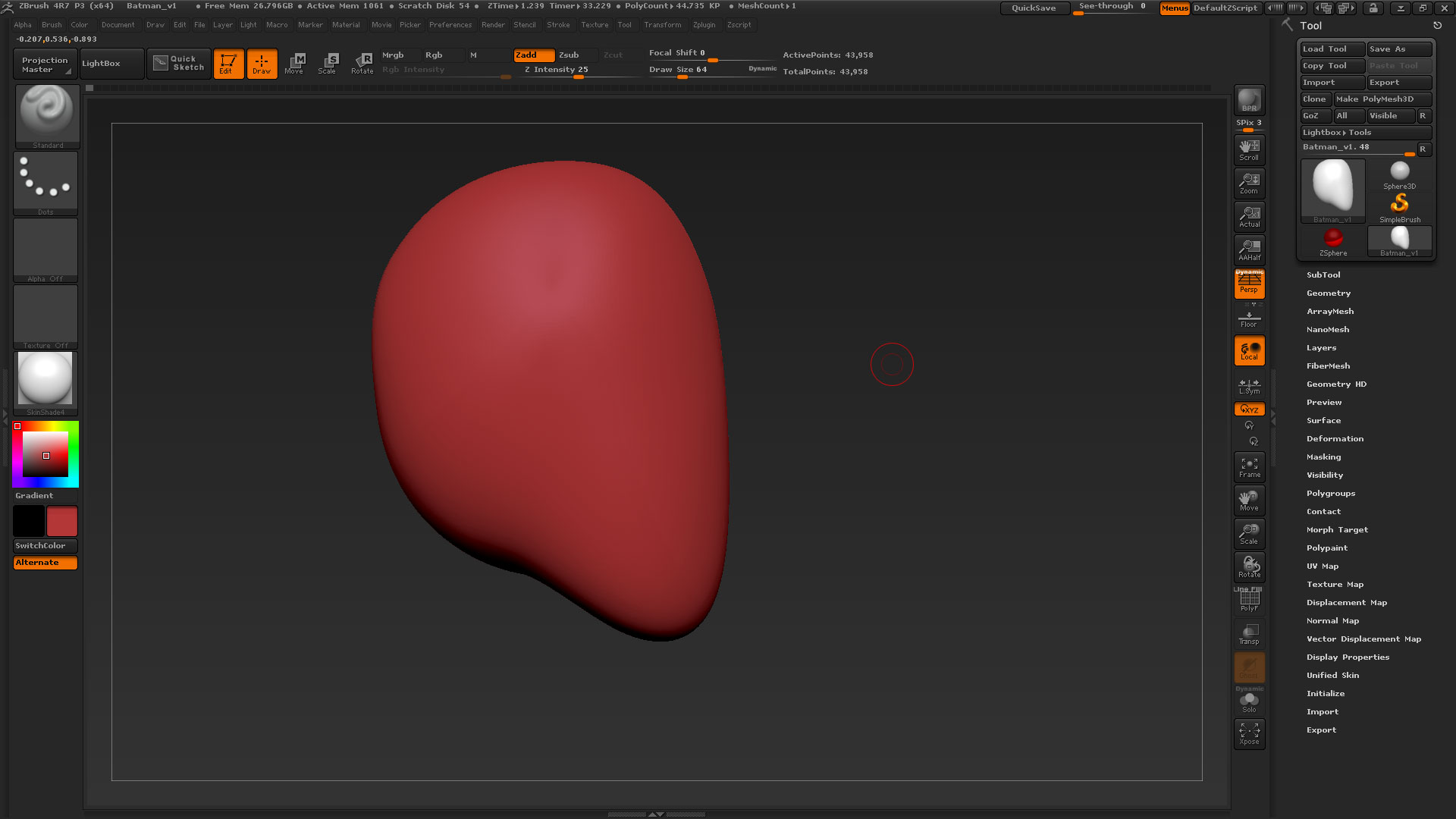Viewport: 1456px width, 819px height.
Task: Select the Sphere3D tool
Action: tap(1399, 175)
